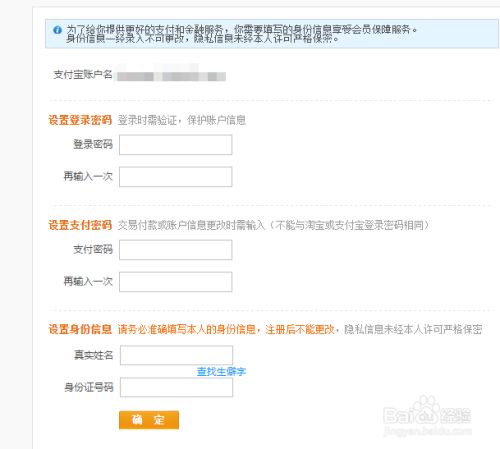Focus the 登录密码 input field
The height and width of the screenshot is (449, 500).
175,145
